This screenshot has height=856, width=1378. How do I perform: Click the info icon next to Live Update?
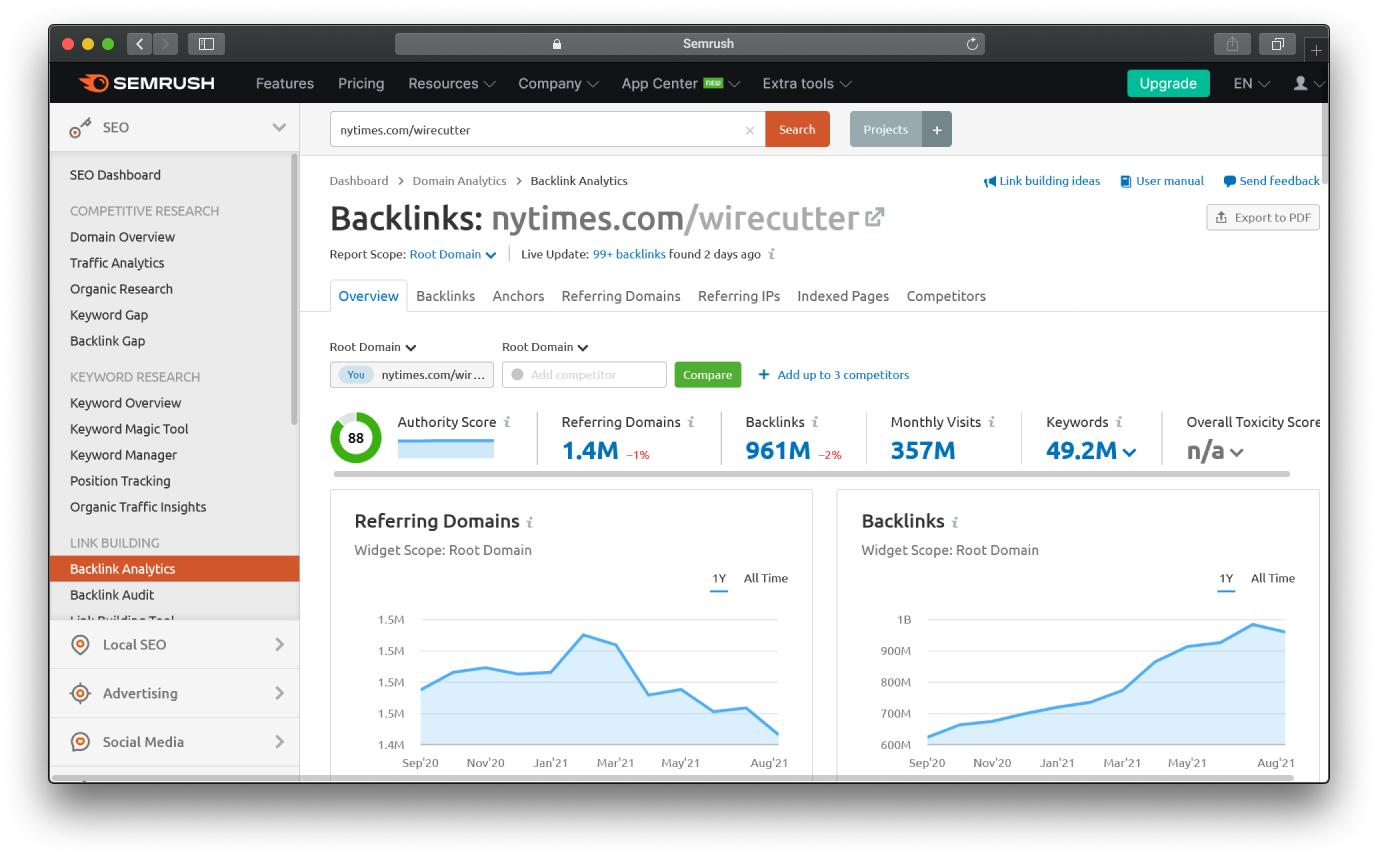click(x=772, y=254)
